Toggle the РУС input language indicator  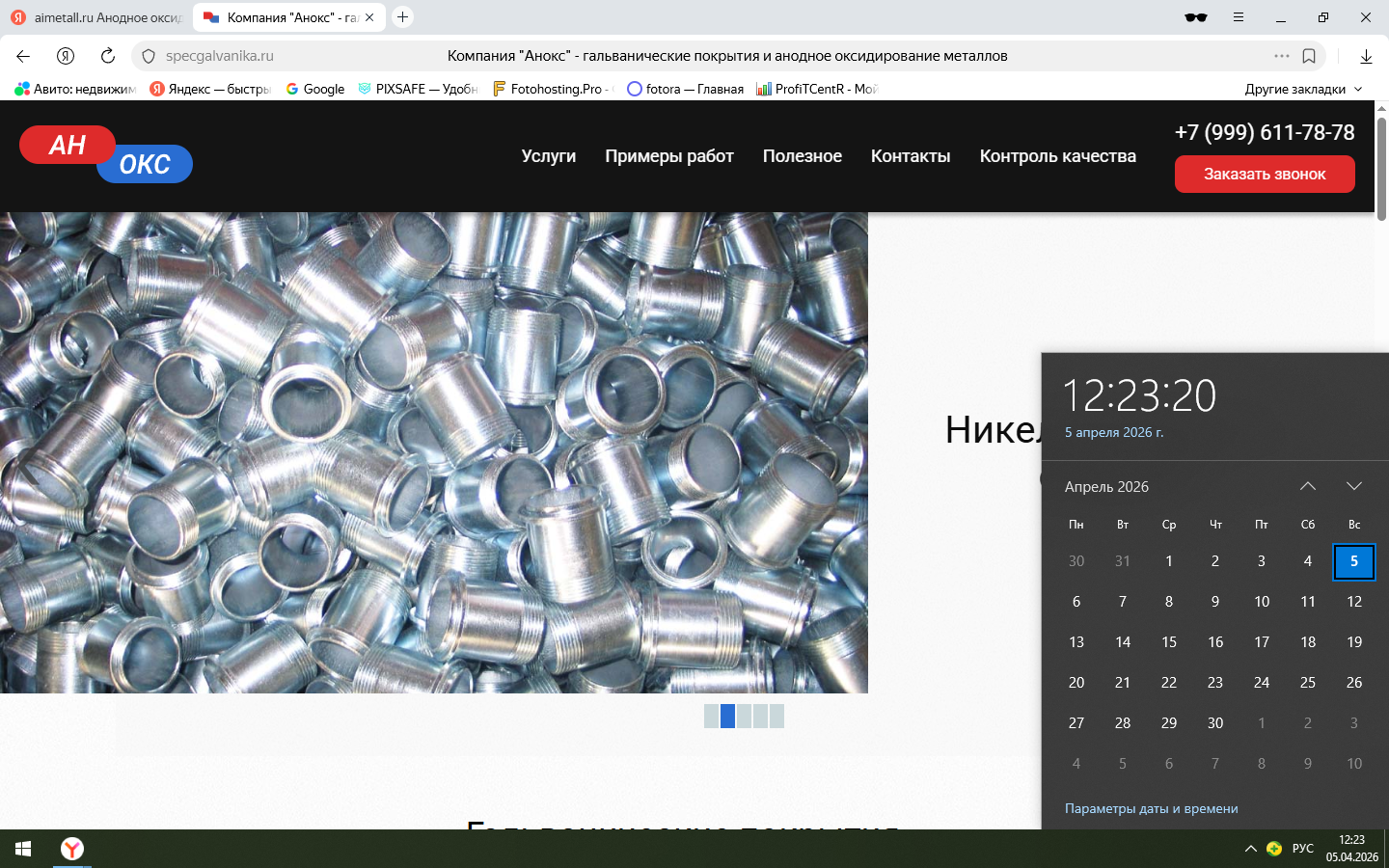(1303, 849)
